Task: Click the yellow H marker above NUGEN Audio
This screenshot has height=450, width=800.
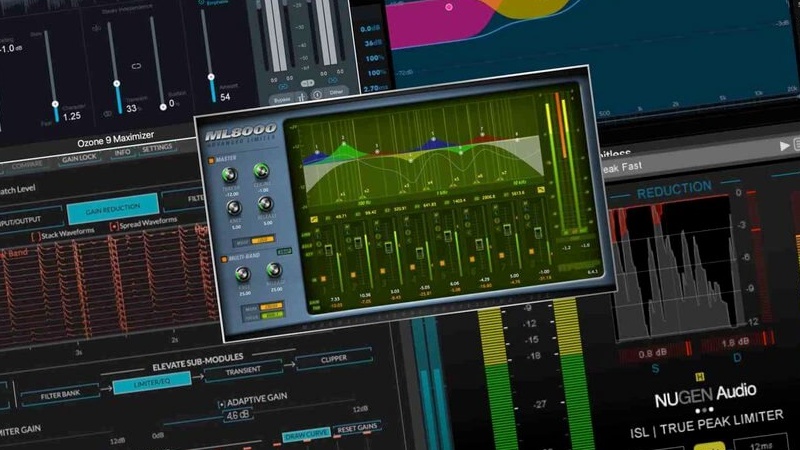Action: pos(700,377)
